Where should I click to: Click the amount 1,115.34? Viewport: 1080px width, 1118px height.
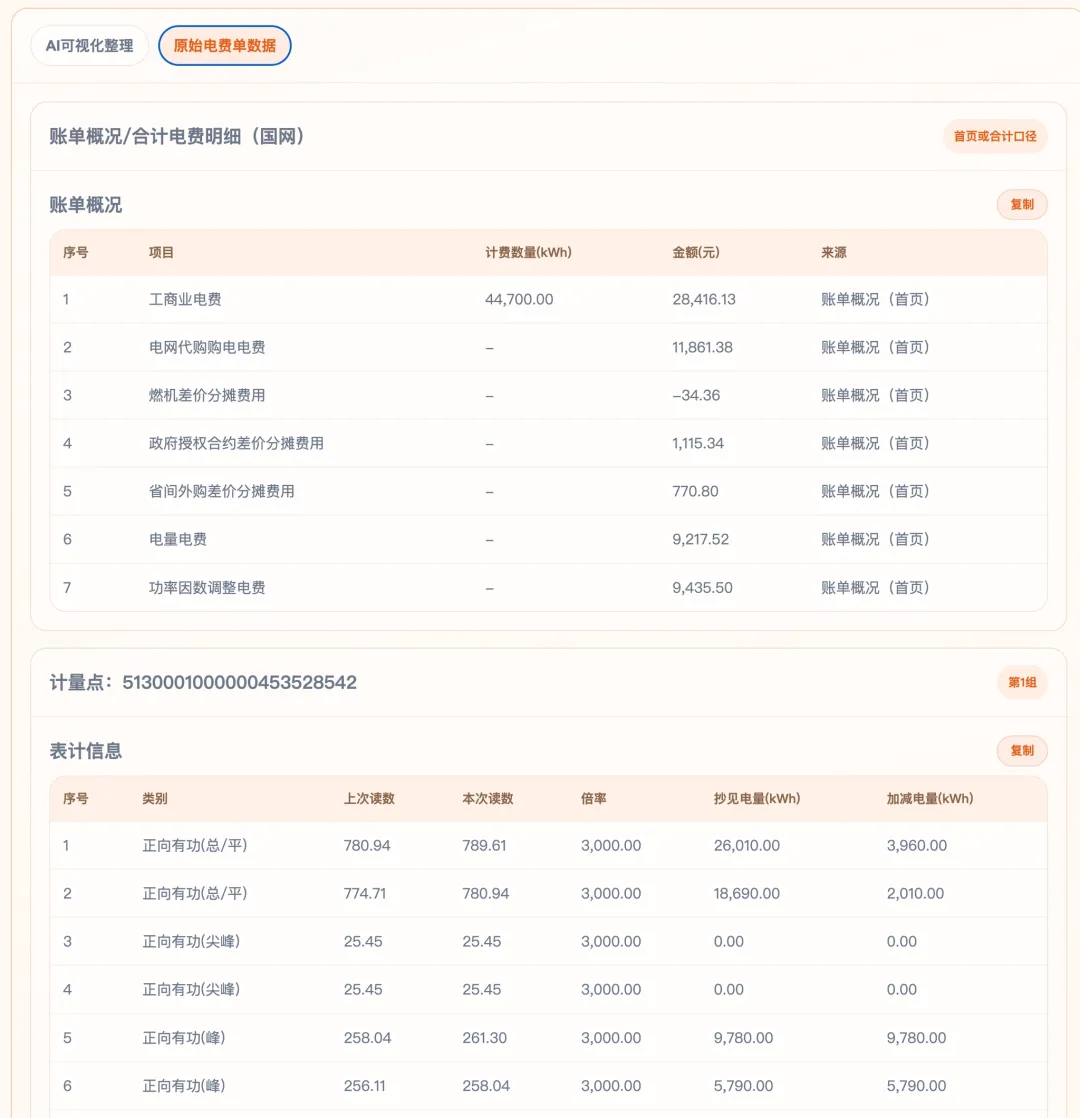coord(698,443)
